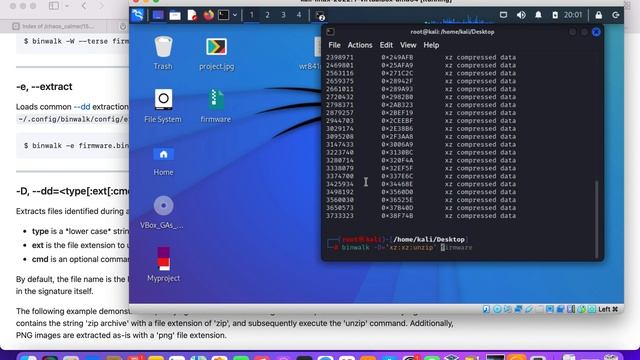Click the VirtualBox hard disk status icon

(x=486, y=309)
